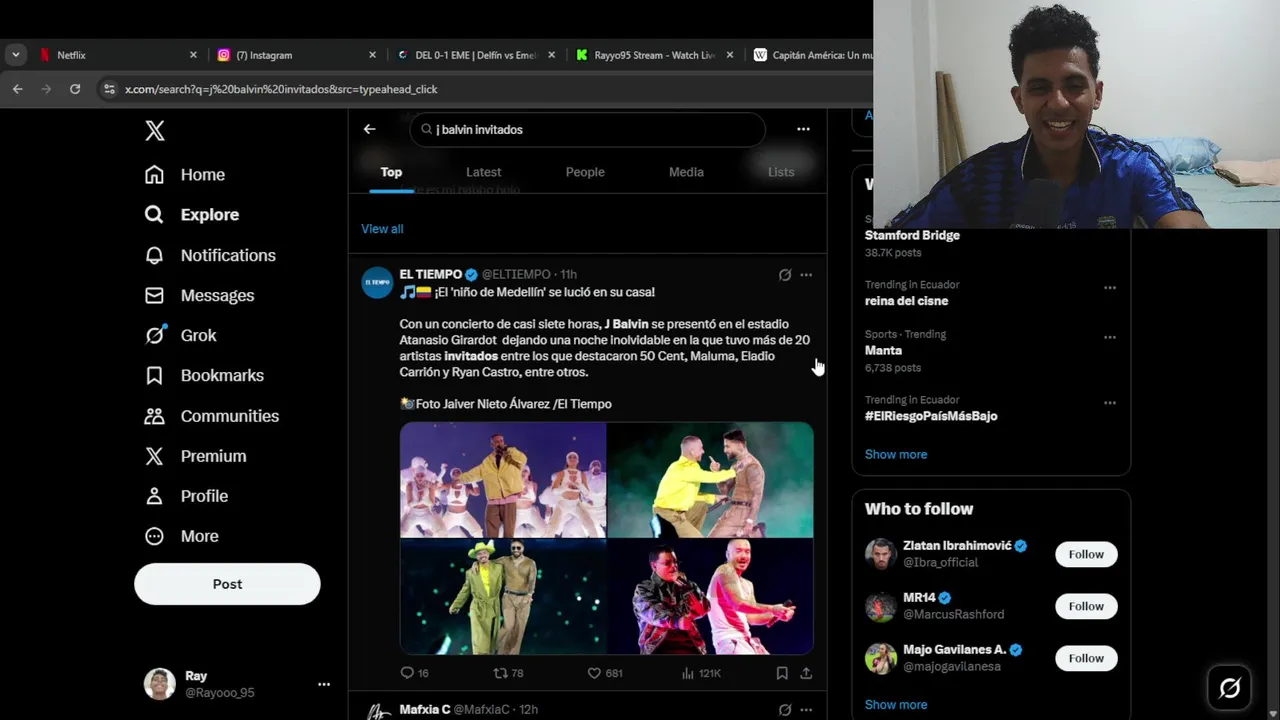
Task: Open more options on EL TIEMPO tweet
Action: (806, 274)
